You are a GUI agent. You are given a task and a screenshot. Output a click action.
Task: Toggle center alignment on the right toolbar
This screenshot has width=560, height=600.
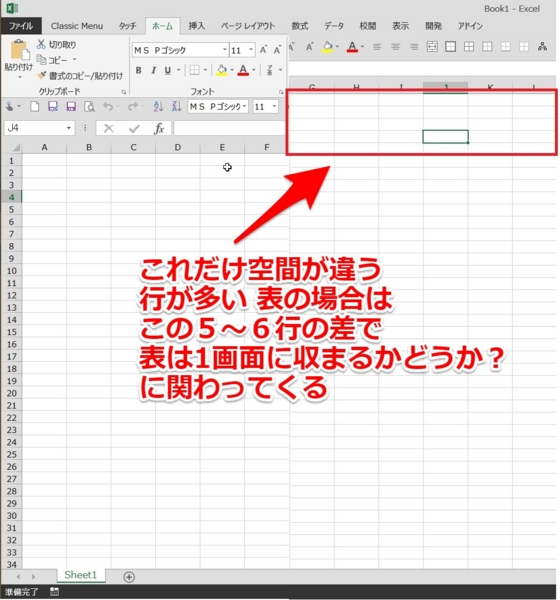395,47
